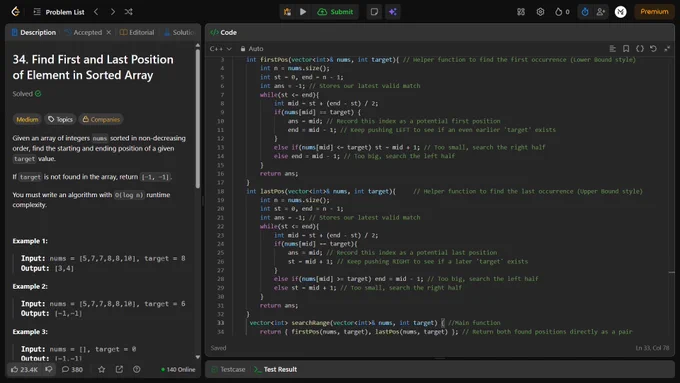Click the 140 Online indicator

178,370
